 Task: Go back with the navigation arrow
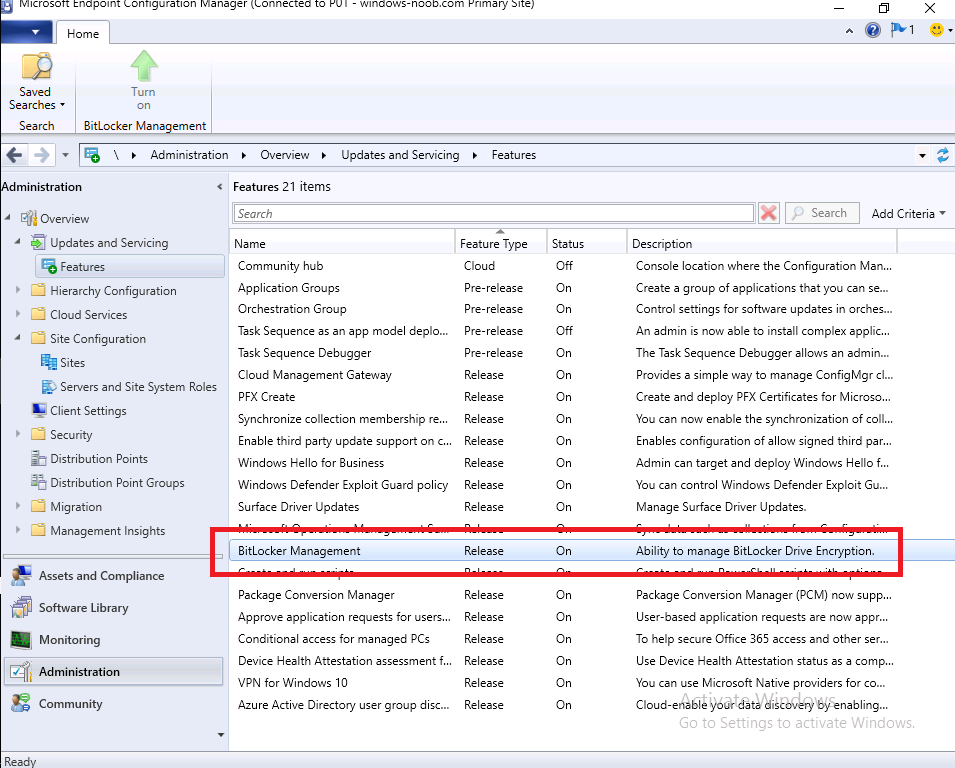point(15,155)
